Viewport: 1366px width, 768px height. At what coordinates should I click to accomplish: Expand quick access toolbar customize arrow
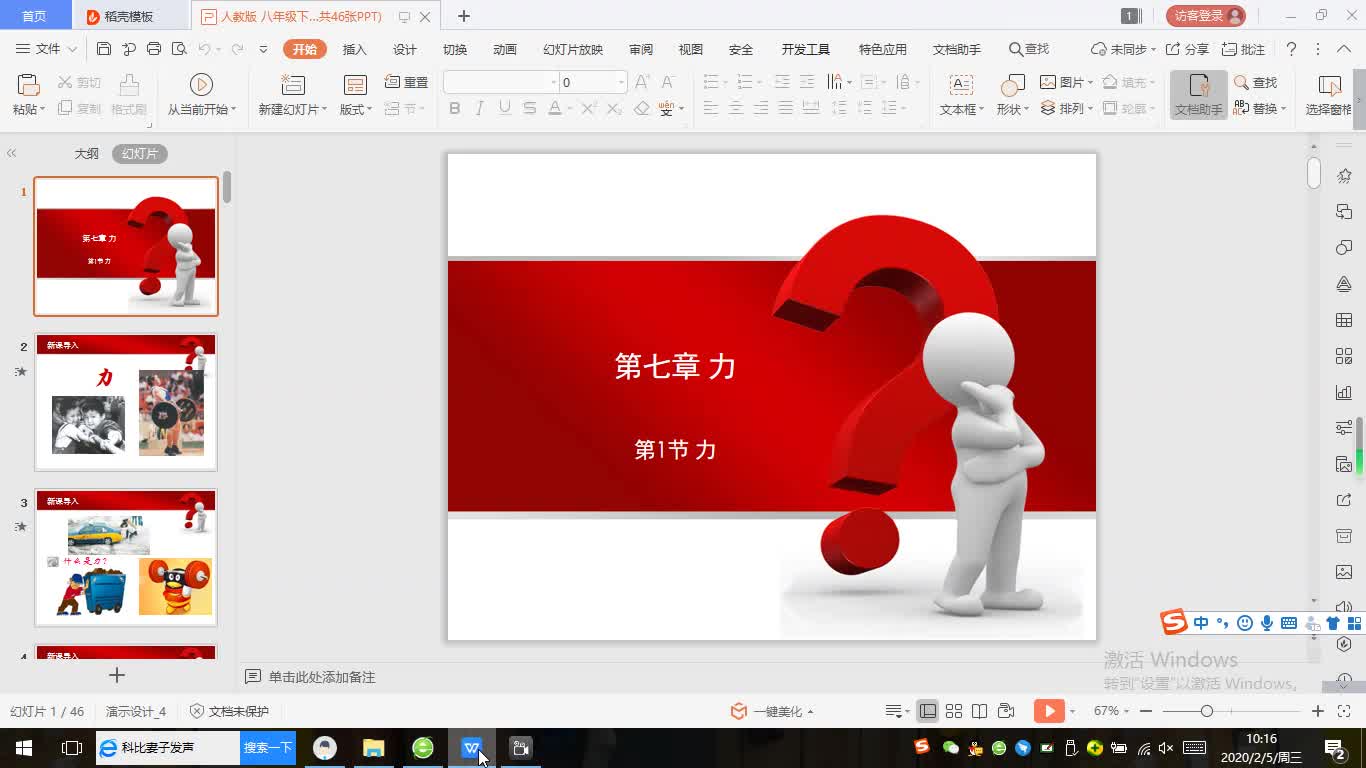pos(263,49)
